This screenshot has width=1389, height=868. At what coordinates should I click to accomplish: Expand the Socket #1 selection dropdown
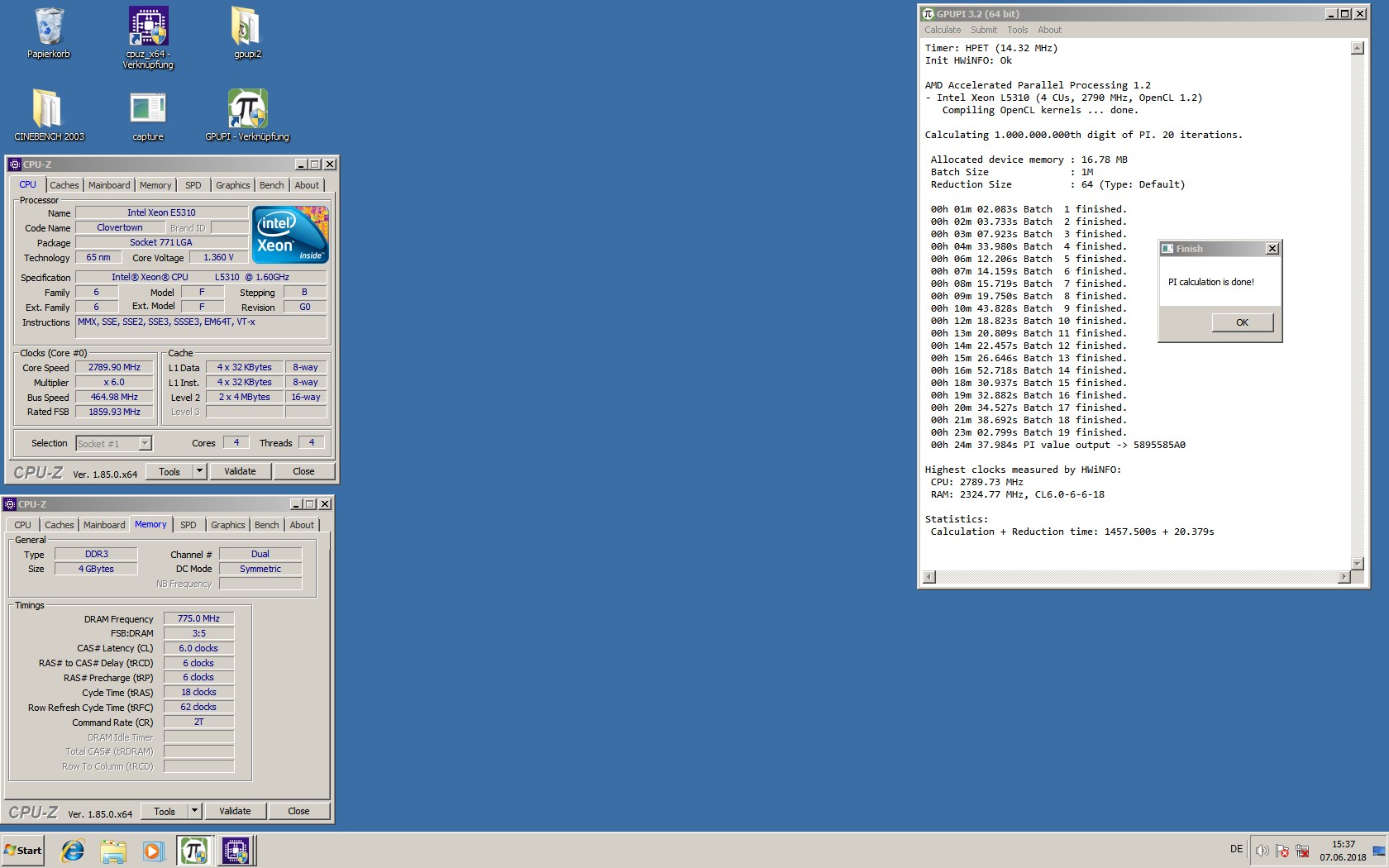pos(145,444)
